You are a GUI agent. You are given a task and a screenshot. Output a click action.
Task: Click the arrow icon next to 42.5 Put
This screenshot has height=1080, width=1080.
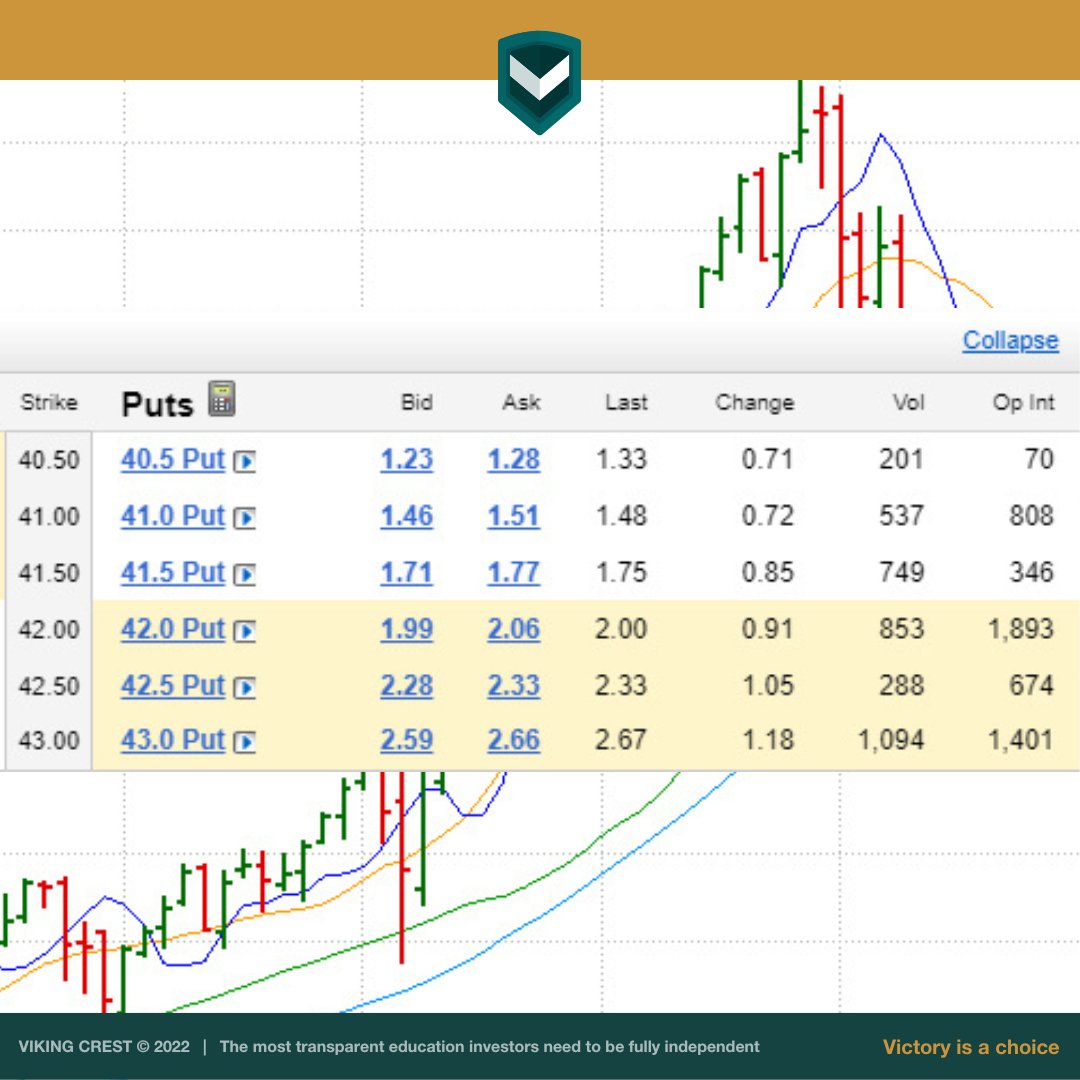245,687
